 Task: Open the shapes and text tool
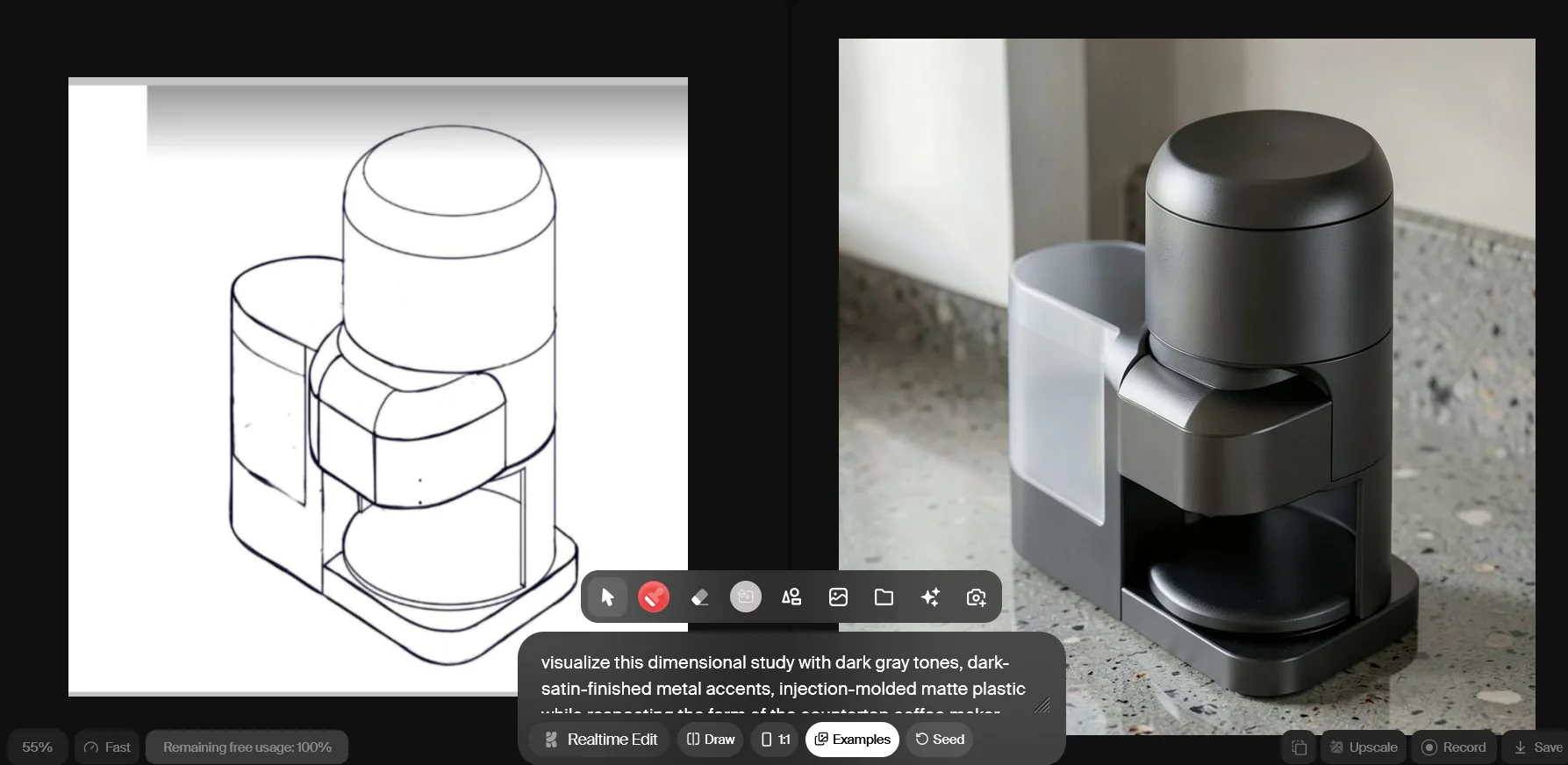[791, 597]
